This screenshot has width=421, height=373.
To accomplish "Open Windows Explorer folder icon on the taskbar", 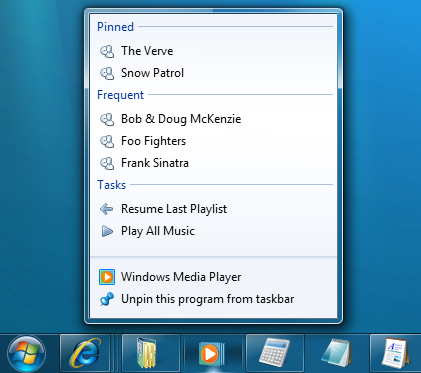I will pyautogui.click(x=151, y=354).
